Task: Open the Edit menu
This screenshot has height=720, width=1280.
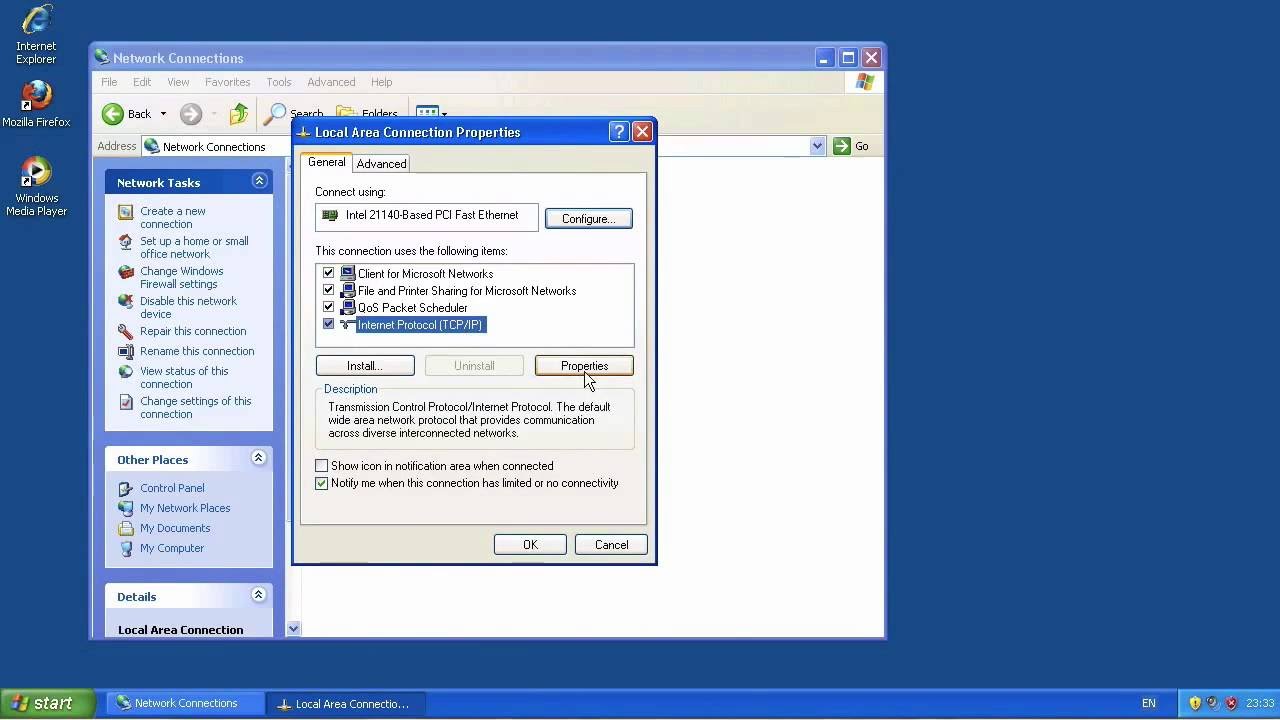Action: [x=142, y=82]
